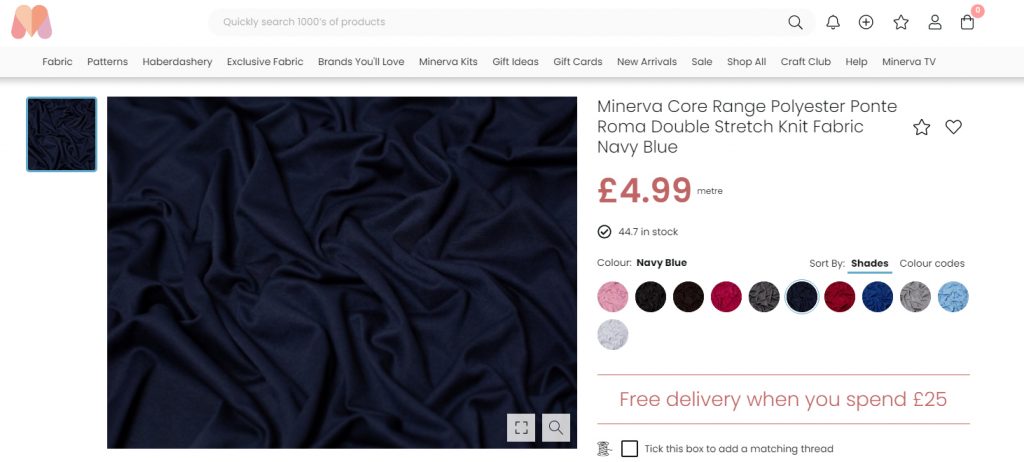Click the star icon beside product title
The image size is (1024, 462).
[x=922, y=127]
